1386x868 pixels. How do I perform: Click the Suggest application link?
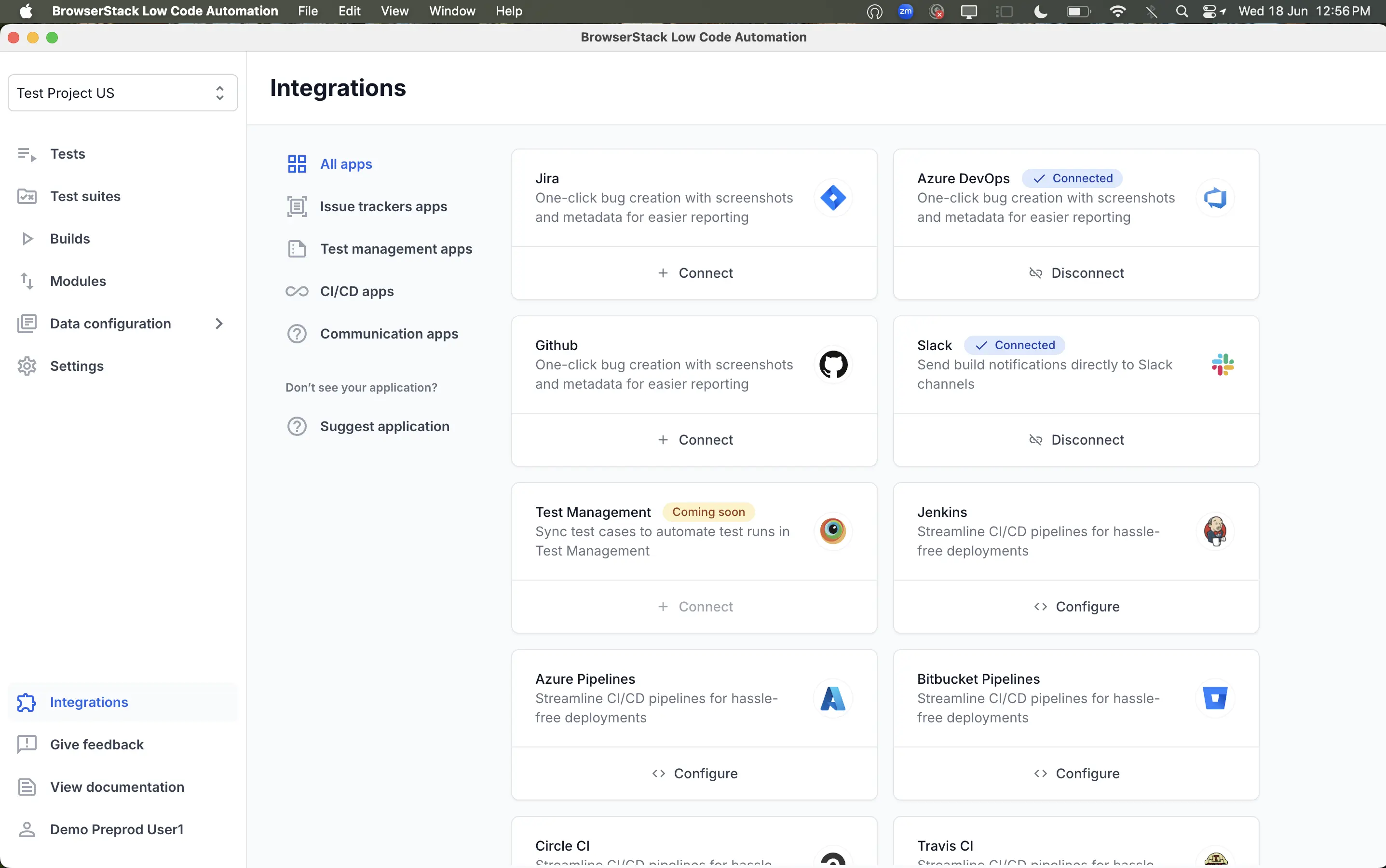[x=384, y=427]
